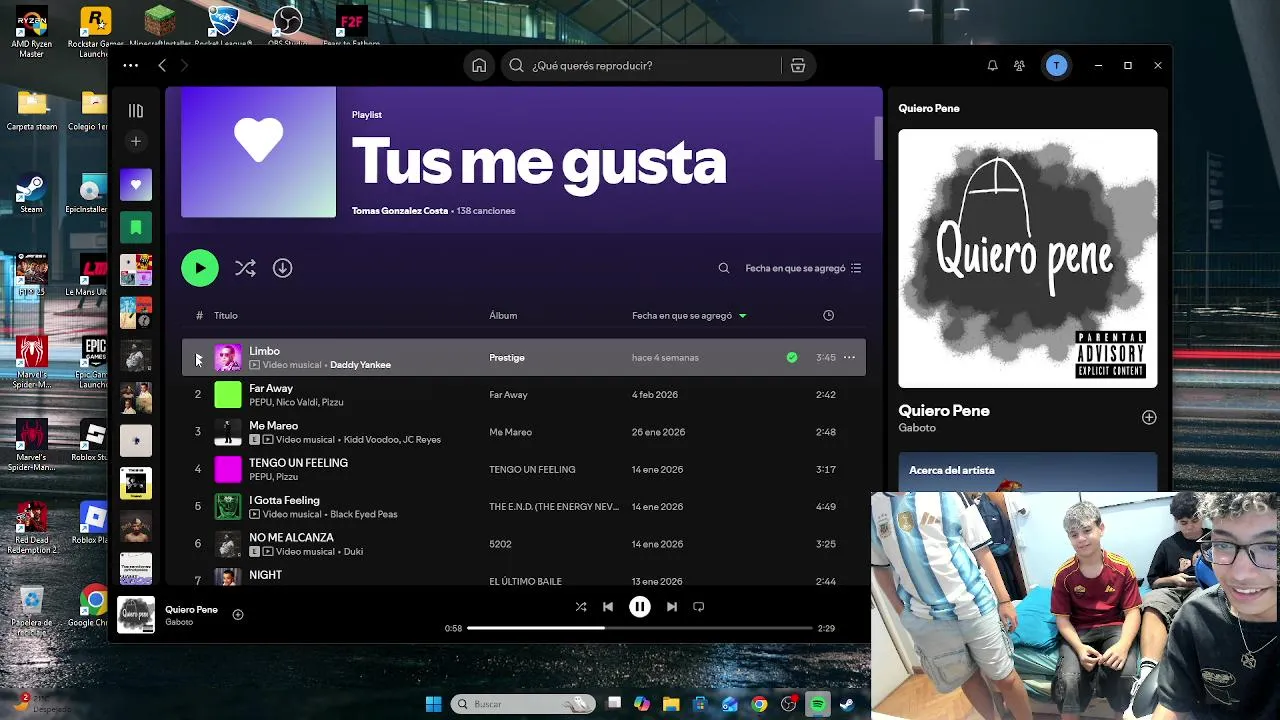The image size is (1280, 720).
Task: Select song "Me Mareo" title
Action: [x=273, y=425]
